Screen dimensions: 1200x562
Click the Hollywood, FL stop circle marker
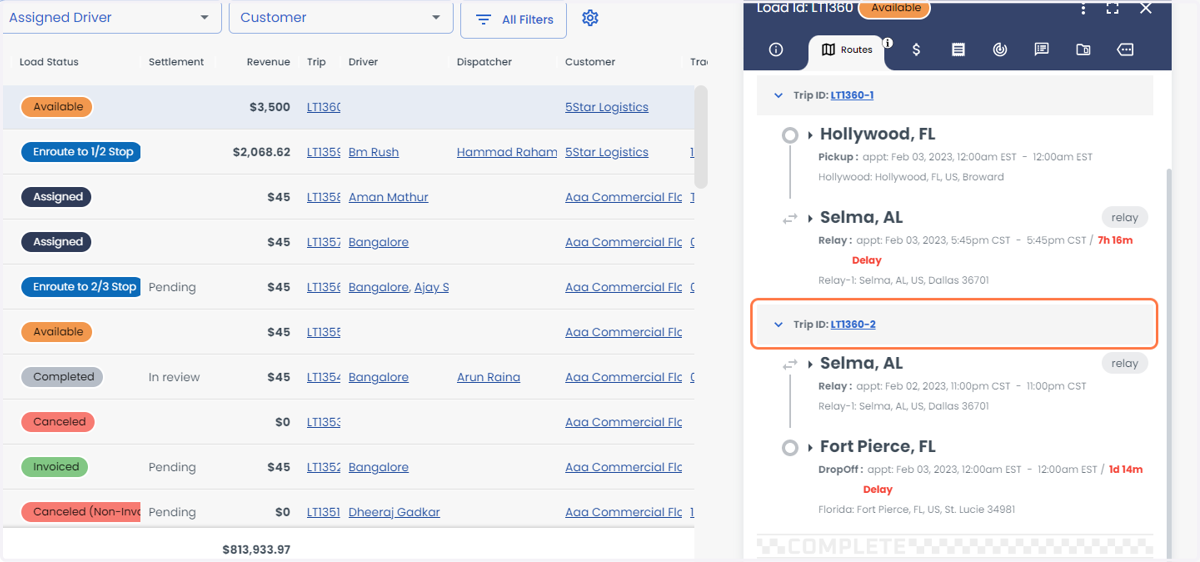pos(790,134)
